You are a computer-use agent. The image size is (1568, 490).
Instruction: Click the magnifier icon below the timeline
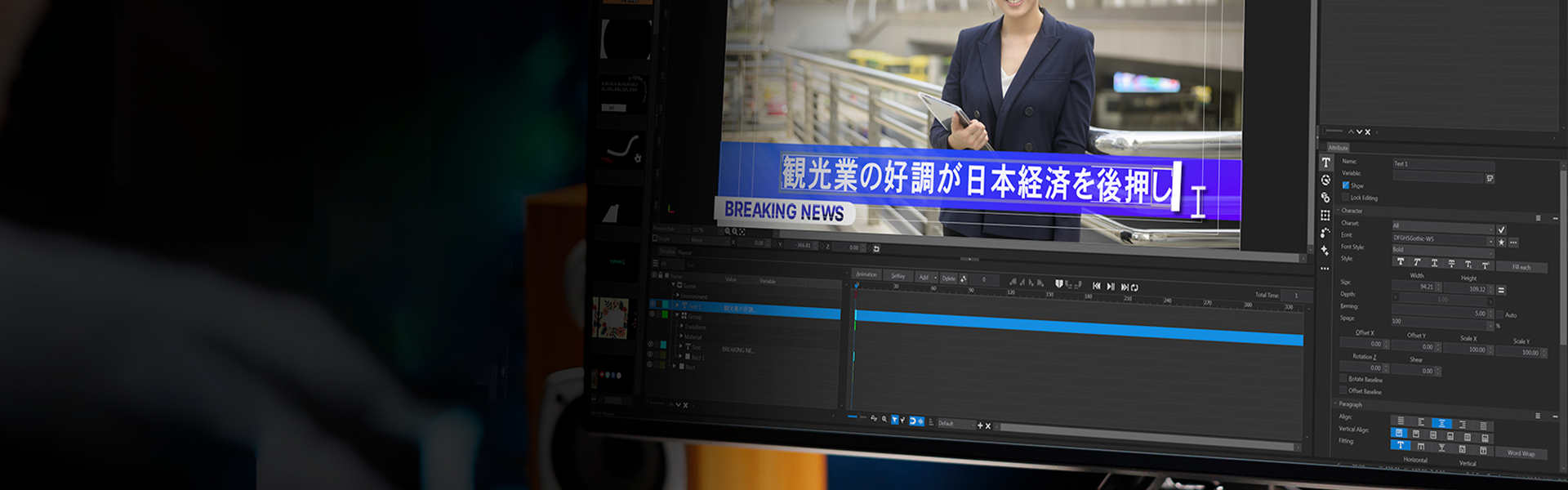[884, 419]
